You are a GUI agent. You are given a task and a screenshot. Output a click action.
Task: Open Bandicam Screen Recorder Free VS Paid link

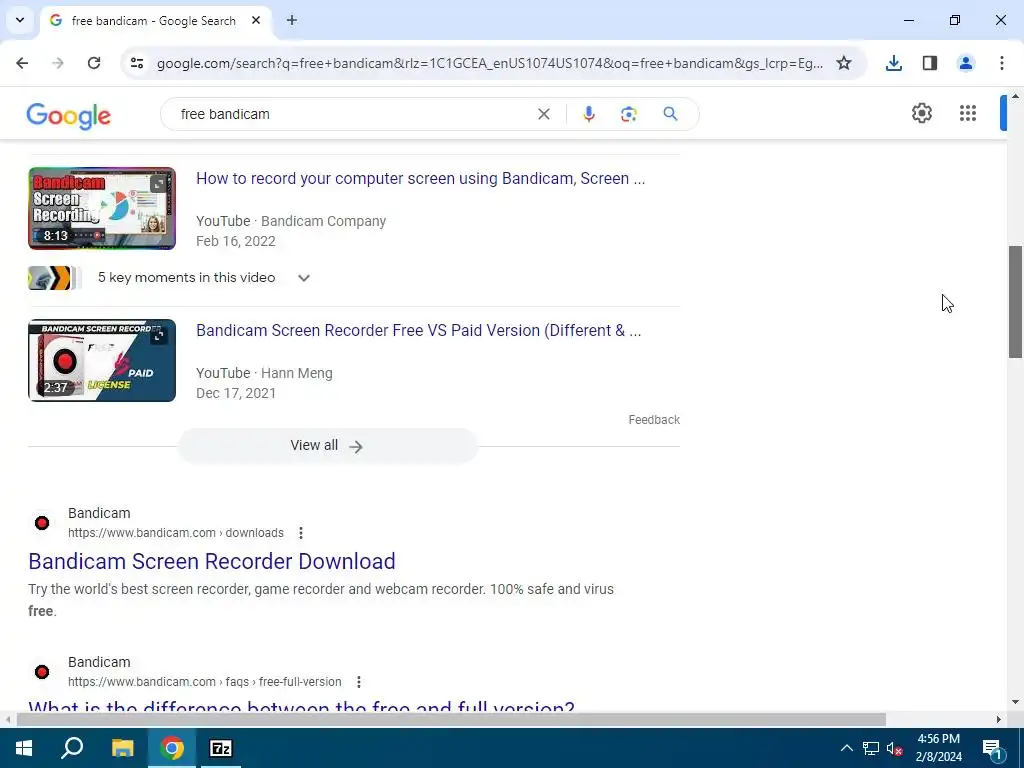(419, 330)
